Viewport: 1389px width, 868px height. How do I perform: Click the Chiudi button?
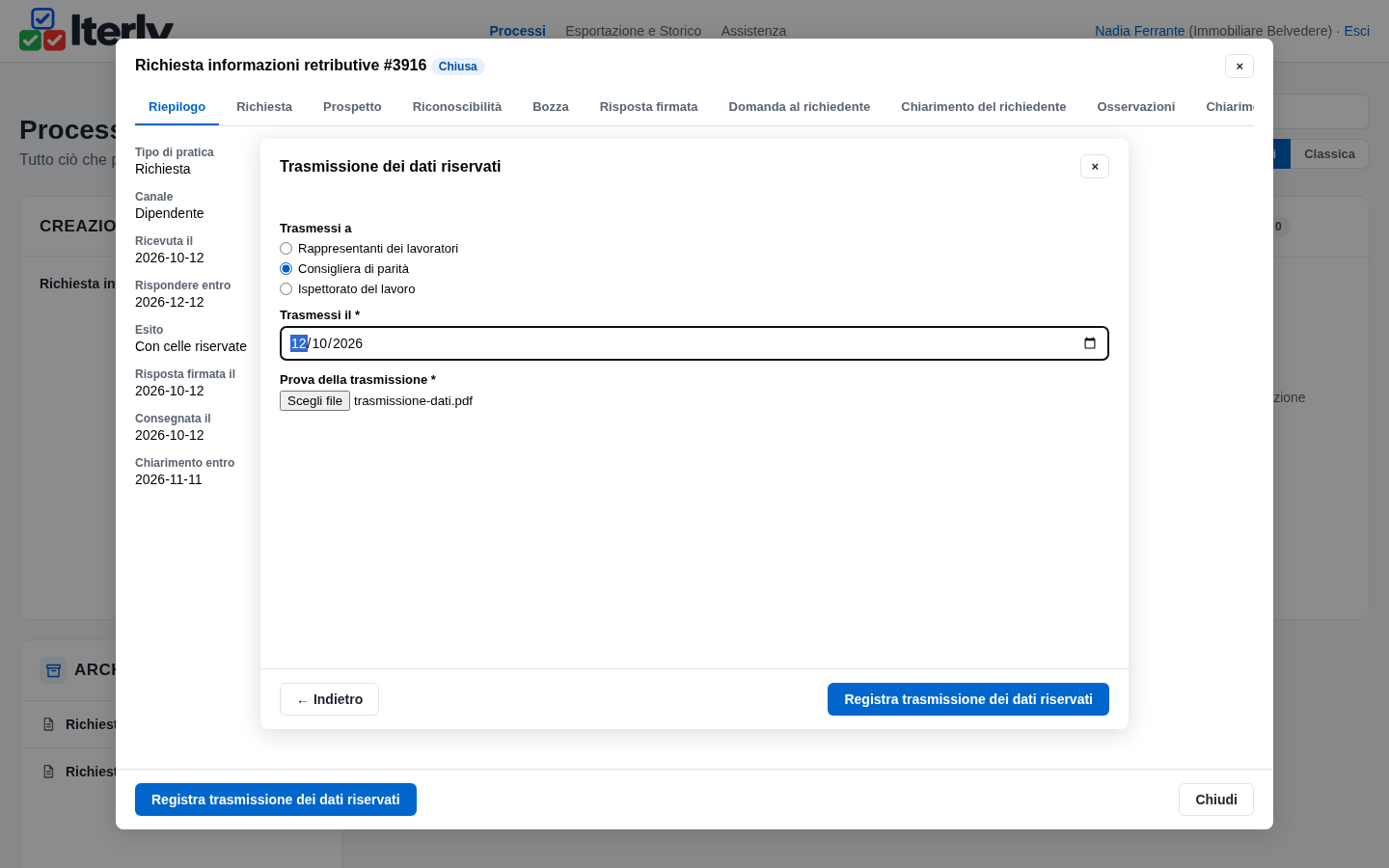pos(1216,800)
